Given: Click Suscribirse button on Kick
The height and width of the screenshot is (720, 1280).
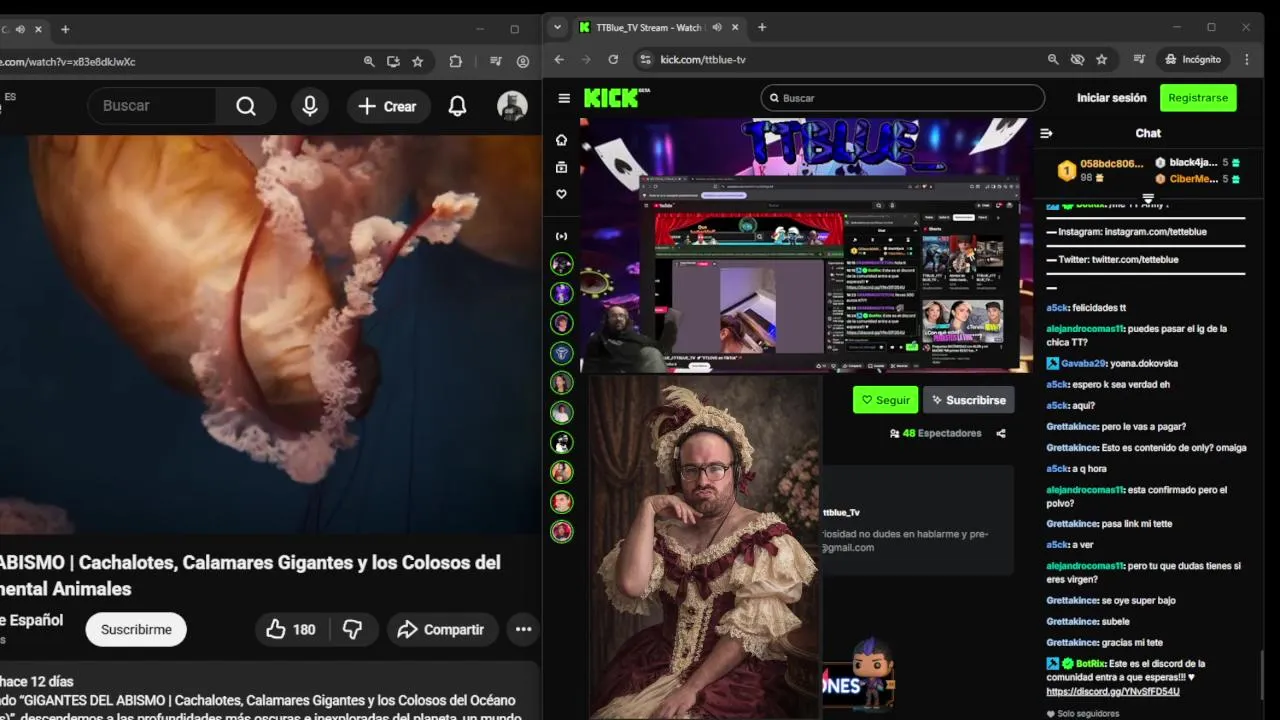Looking at the screenshot, I should (968, 400).
